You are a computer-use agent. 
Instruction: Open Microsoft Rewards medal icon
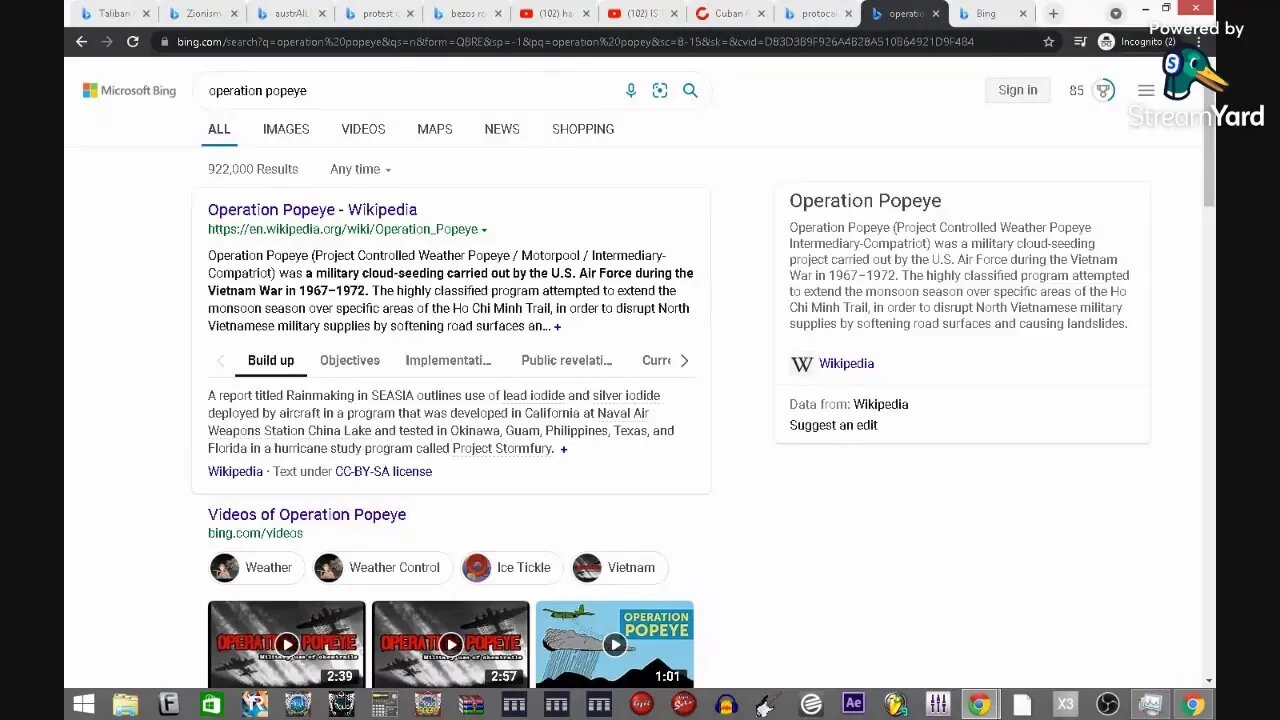[1104, 90]
